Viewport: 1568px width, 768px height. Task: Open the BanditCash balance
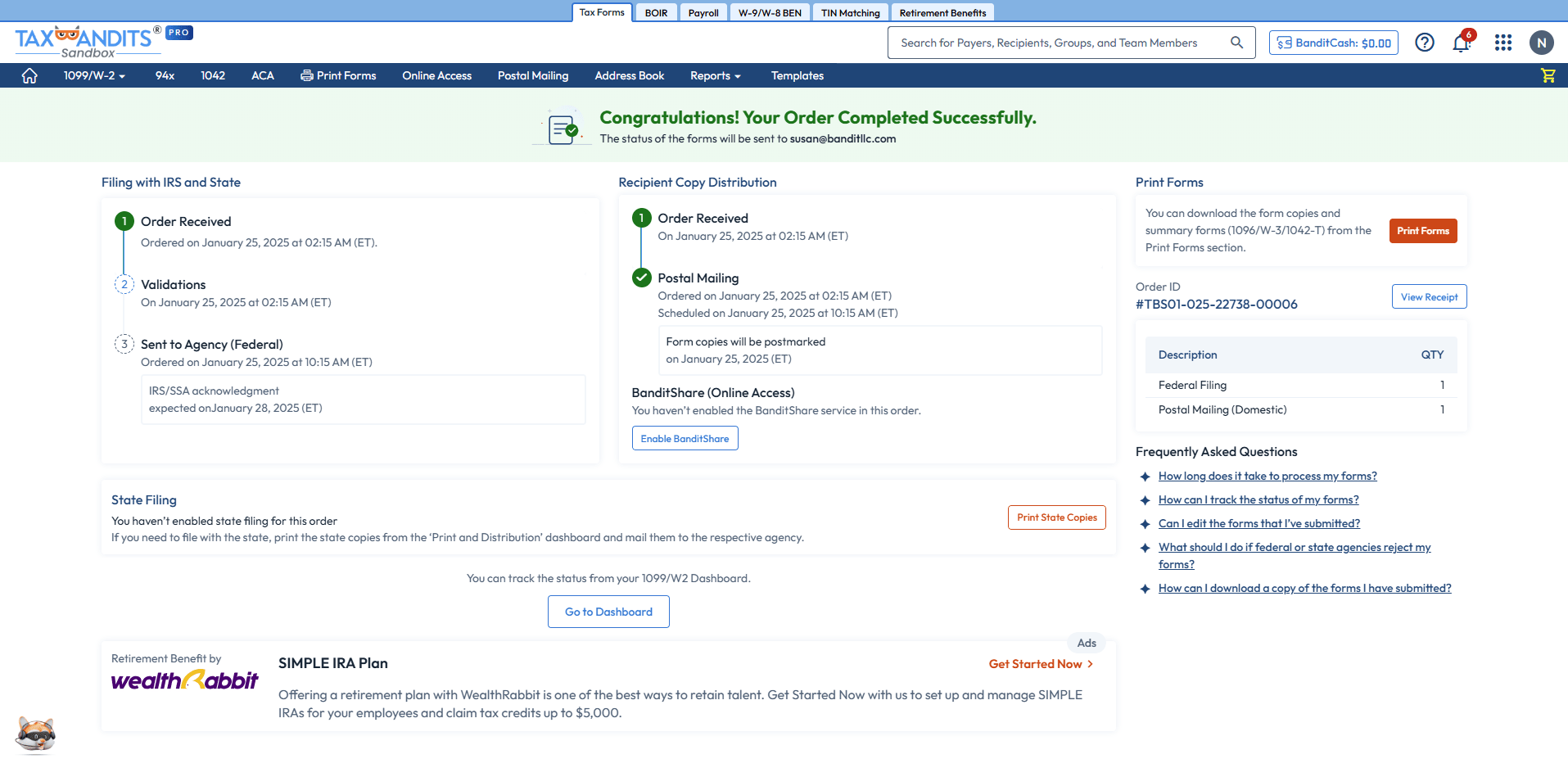pos(1334,43)
